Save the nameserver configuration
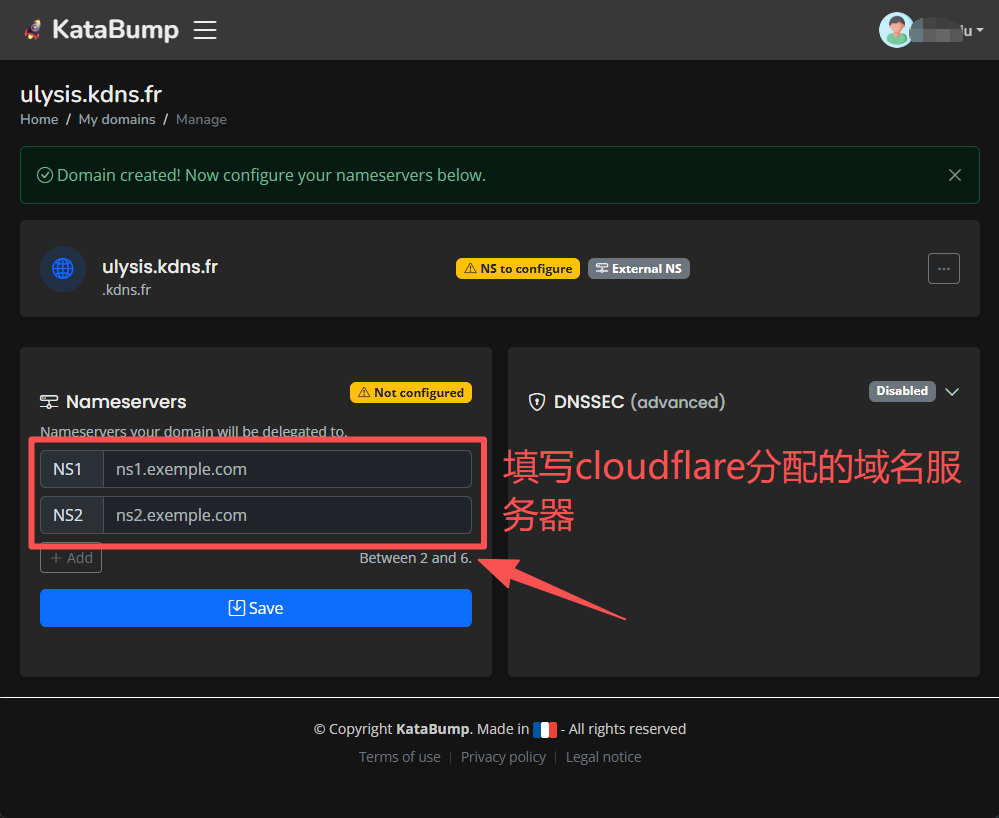Viewport: 999px width, 818px height. pos(255,608)
